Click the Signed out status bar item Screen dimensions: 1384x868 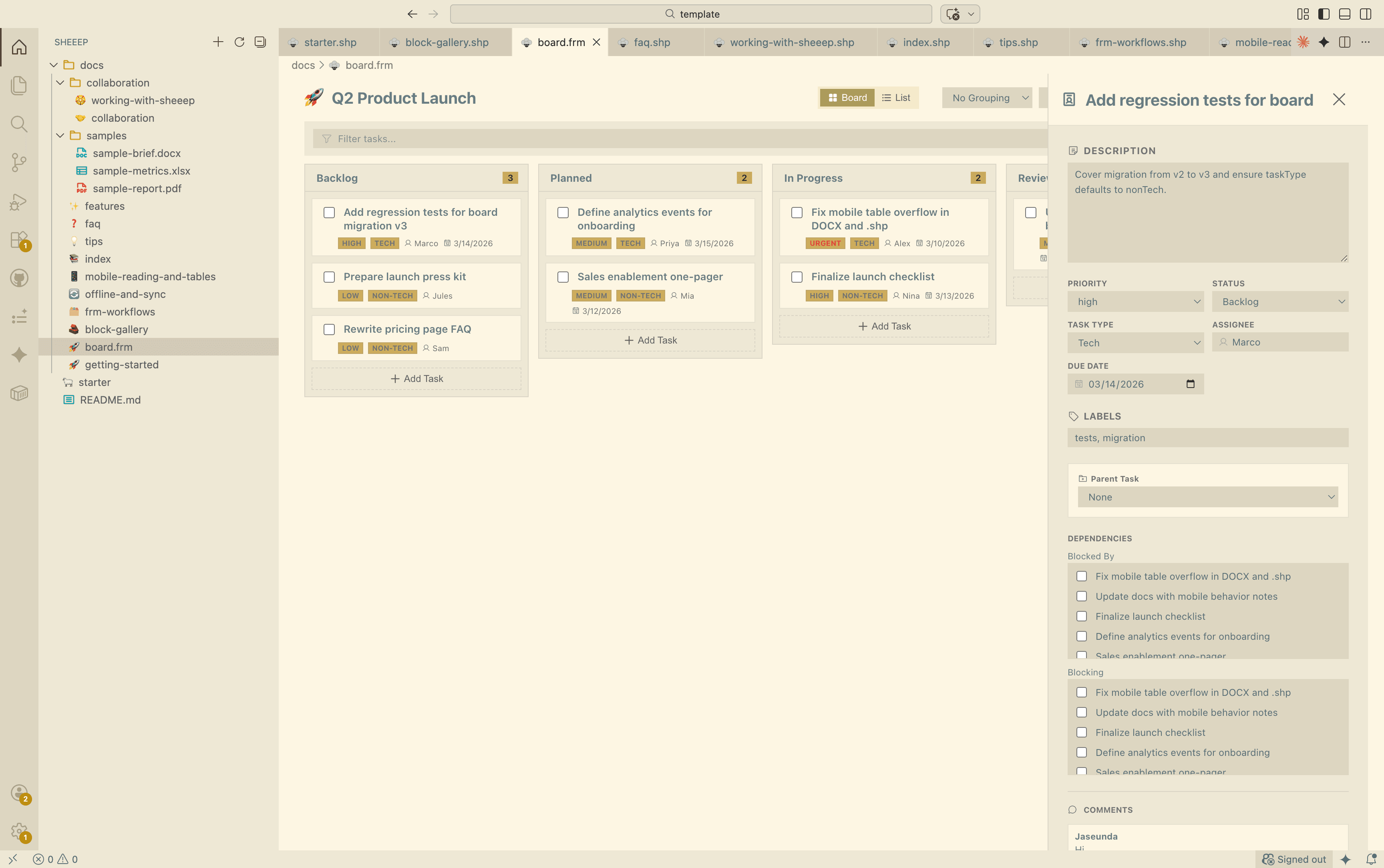(1293, 859)
